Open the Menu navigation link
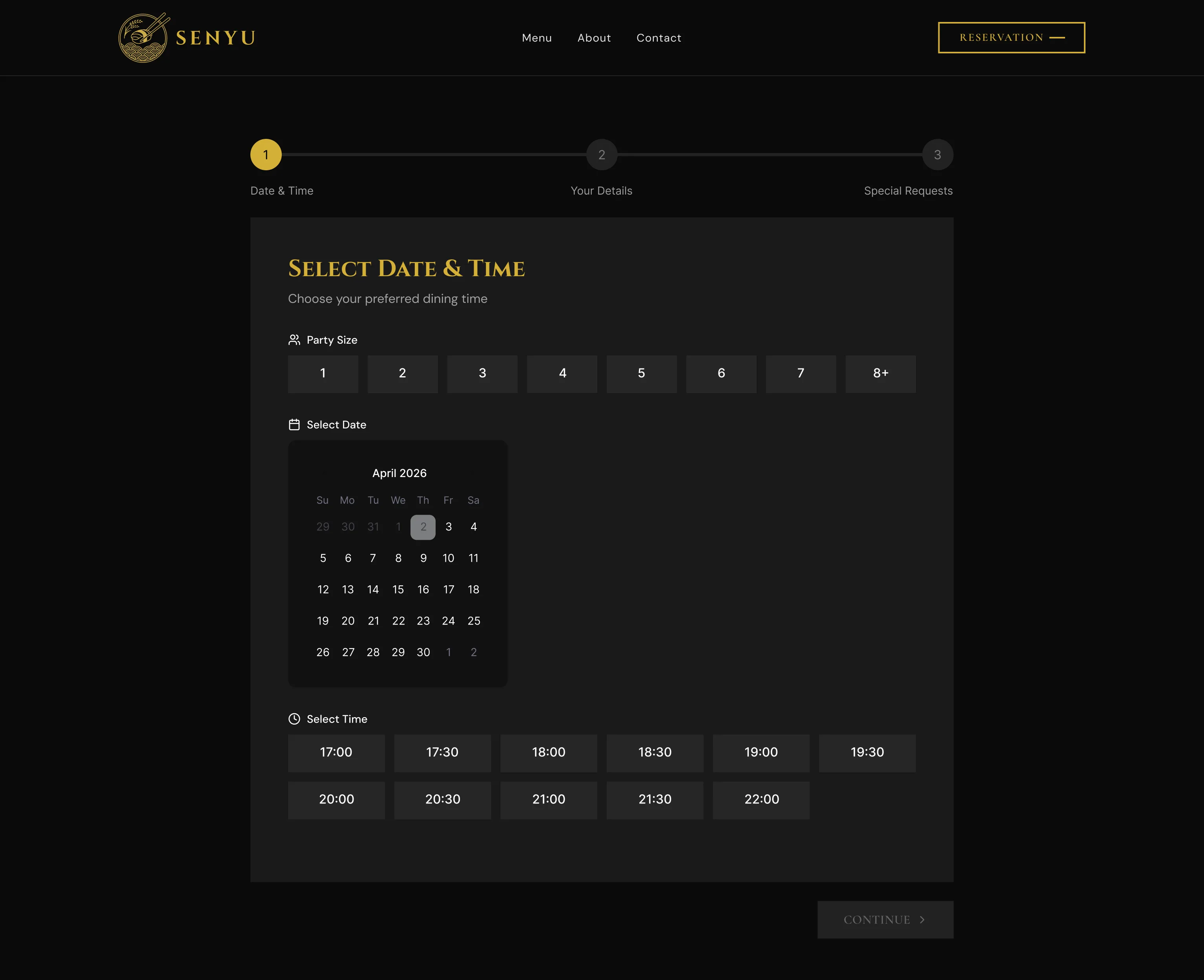 coord(536,38)
